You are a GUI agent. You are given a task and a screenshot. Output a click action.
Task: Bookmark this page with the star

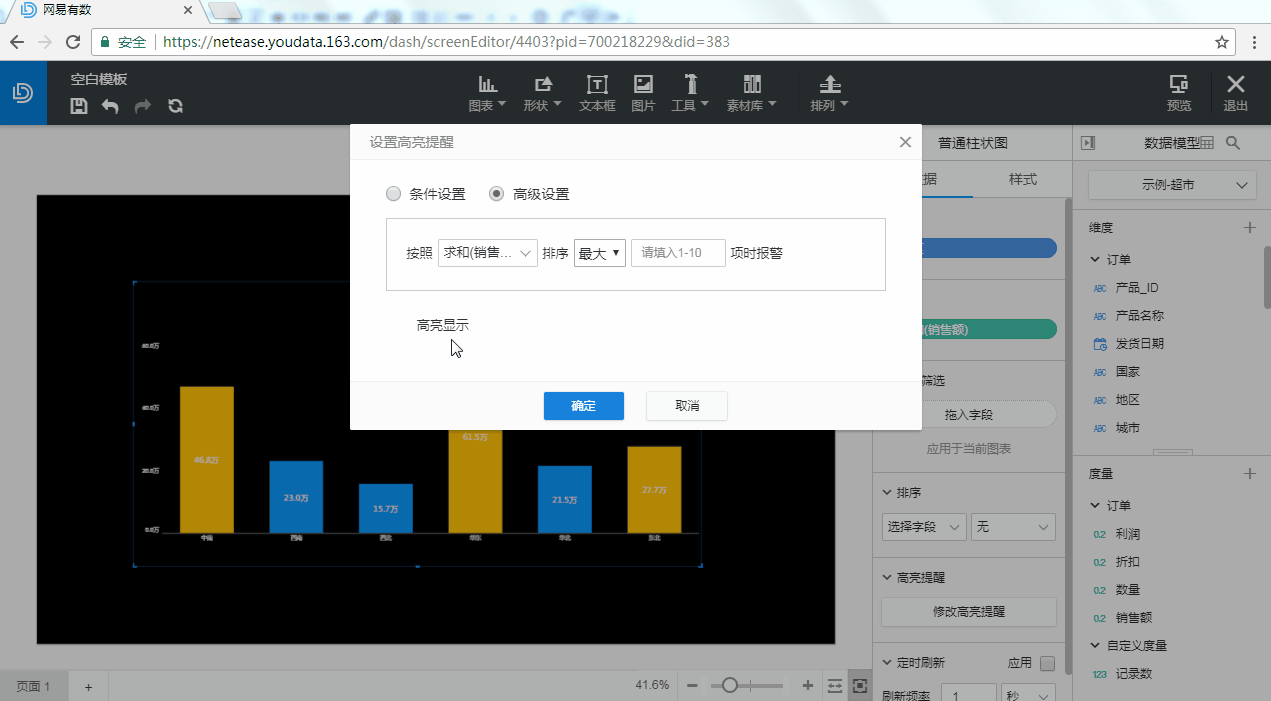point(1221,42)
